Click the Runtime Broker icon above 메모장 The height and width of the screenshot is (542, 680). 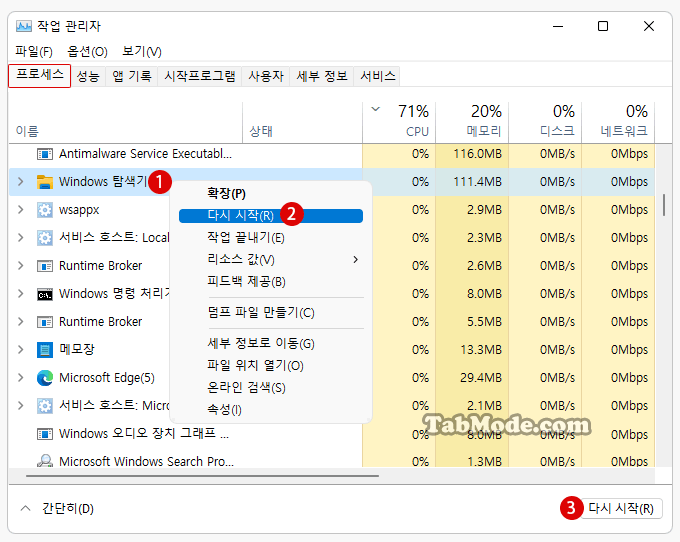click(45, 322)
